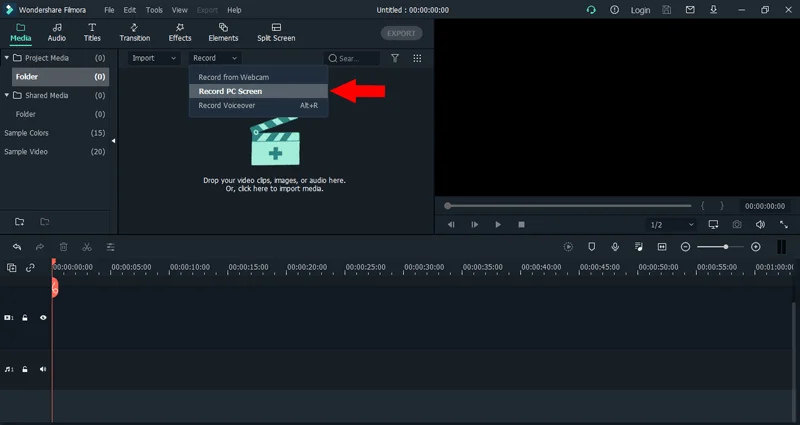Open the Media tab
This screenshot has width=800, height=425.
(21, 32)
